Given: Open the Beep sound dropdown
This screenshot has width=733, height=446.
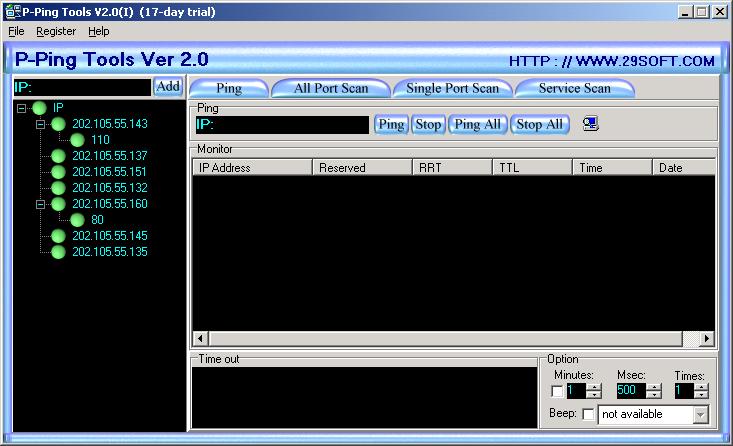Looking at the screenshot, I should 700,414.
